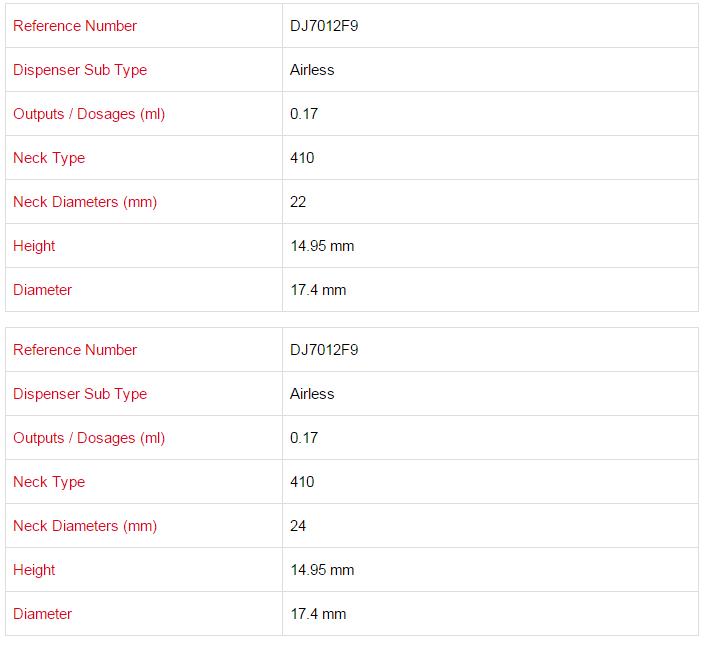Click 'Height' label in first table
Screen dimensions: 704x647
(34, 246)
